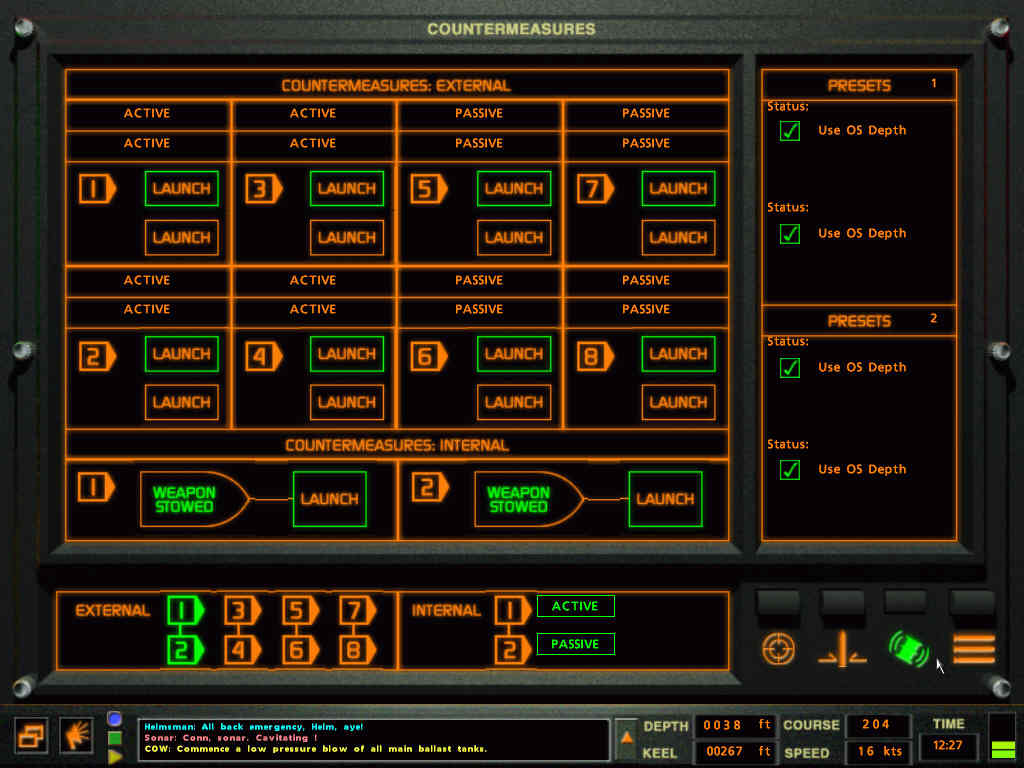Launch internal countermeasure tube 2
The image size is (1024, 768).
[665, 499]
